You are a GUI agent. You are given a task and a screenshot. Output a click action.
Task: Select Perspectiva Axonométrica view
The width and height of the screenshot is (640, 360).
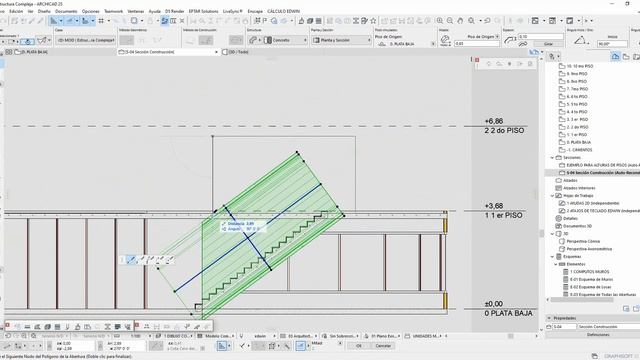coord(589,249)
